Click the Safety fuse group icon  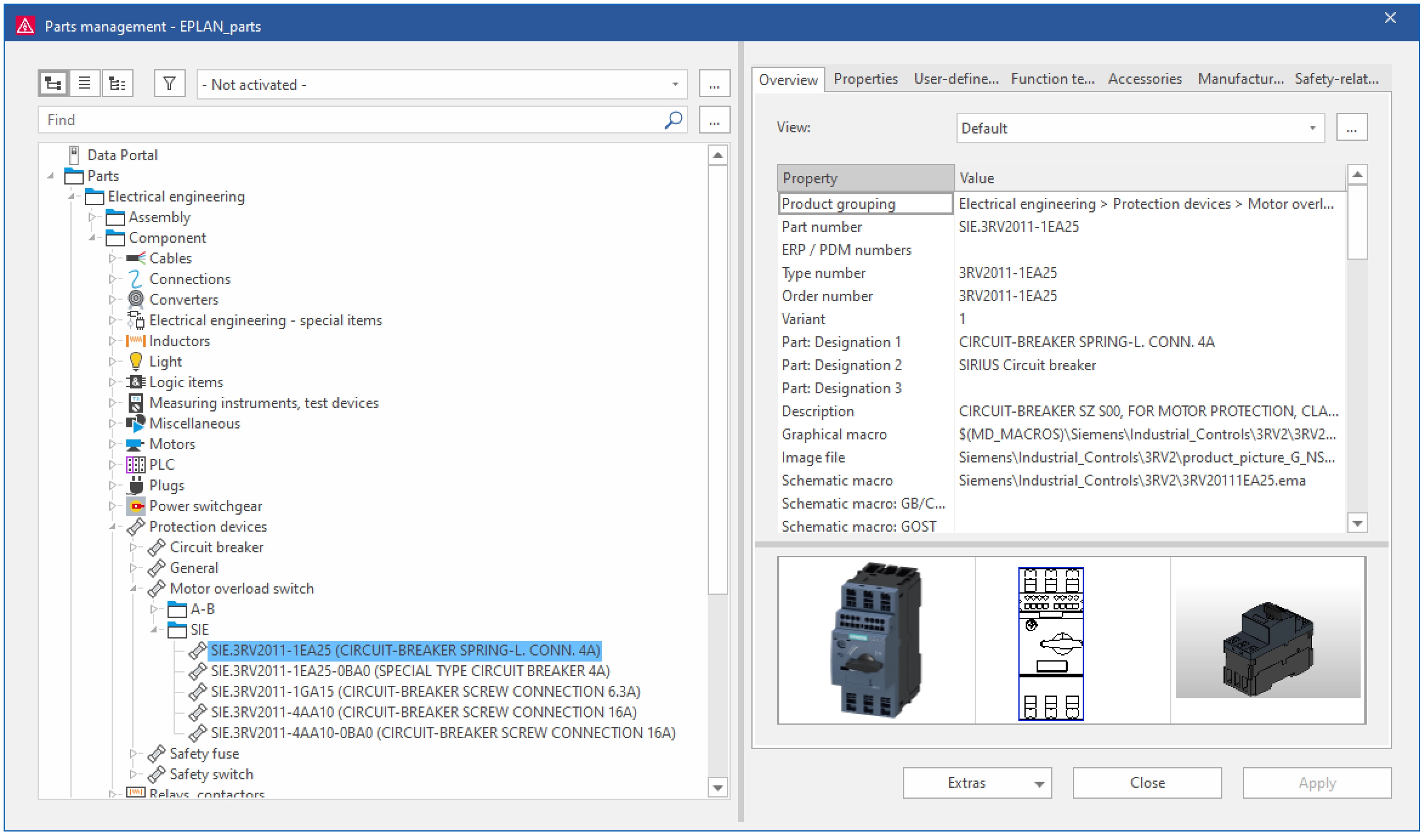coord(157,754)
